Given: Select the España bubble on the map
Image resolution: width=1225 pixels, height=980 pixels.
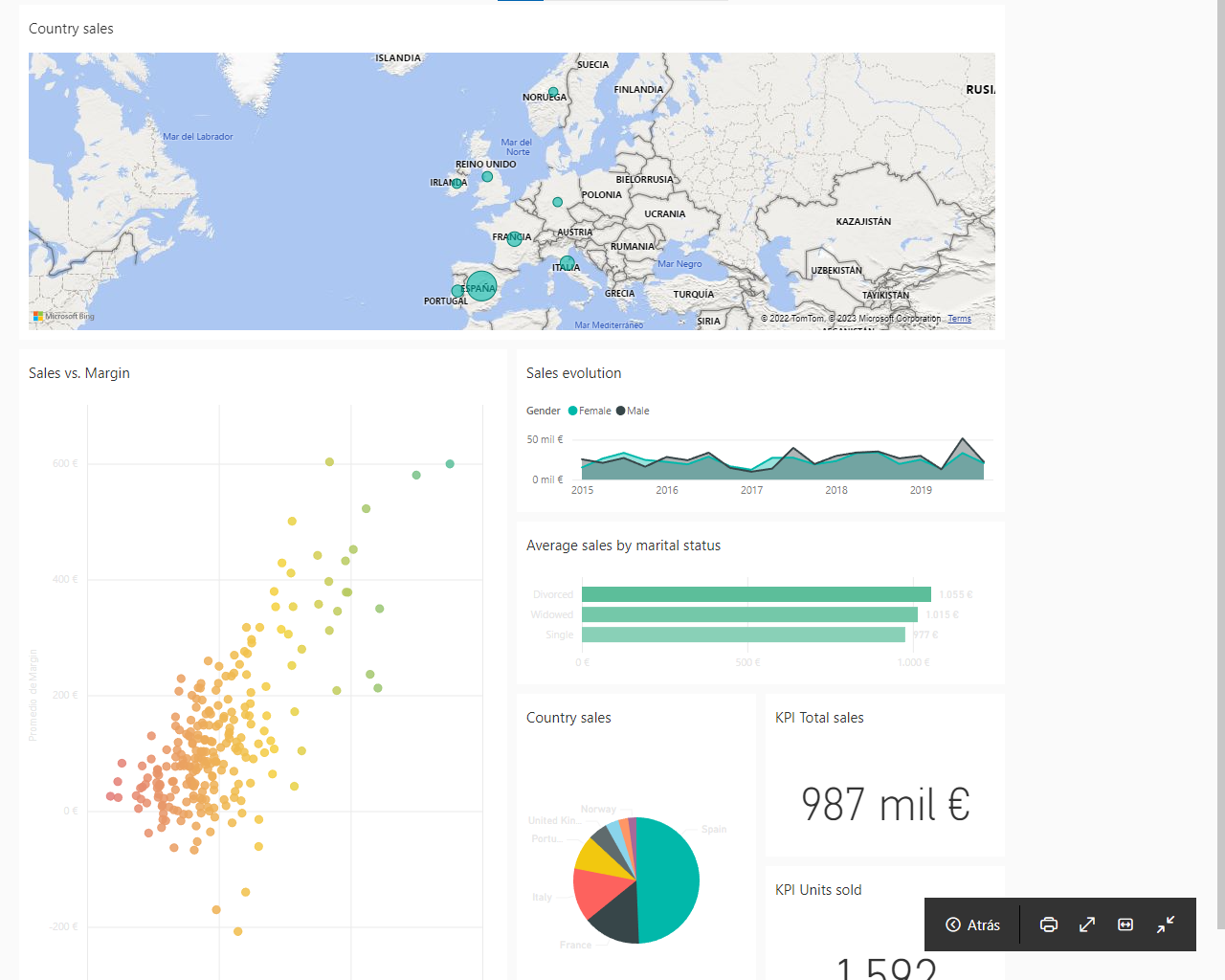Looking at the screenshot, I should 481,286.
